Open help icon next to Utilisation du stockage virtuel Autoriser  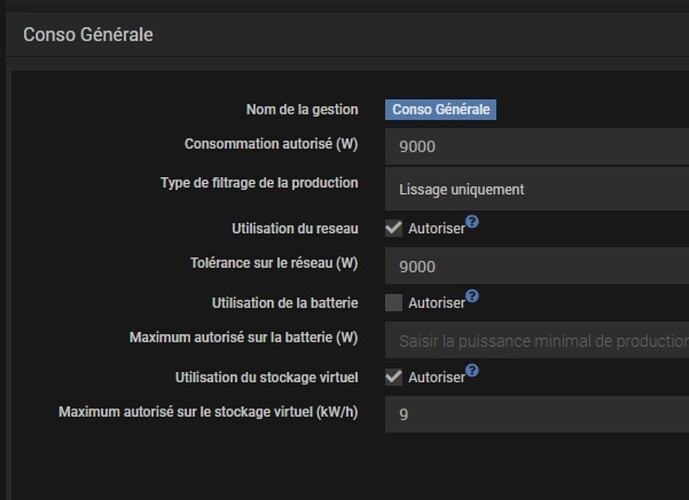tap(472, 370)
